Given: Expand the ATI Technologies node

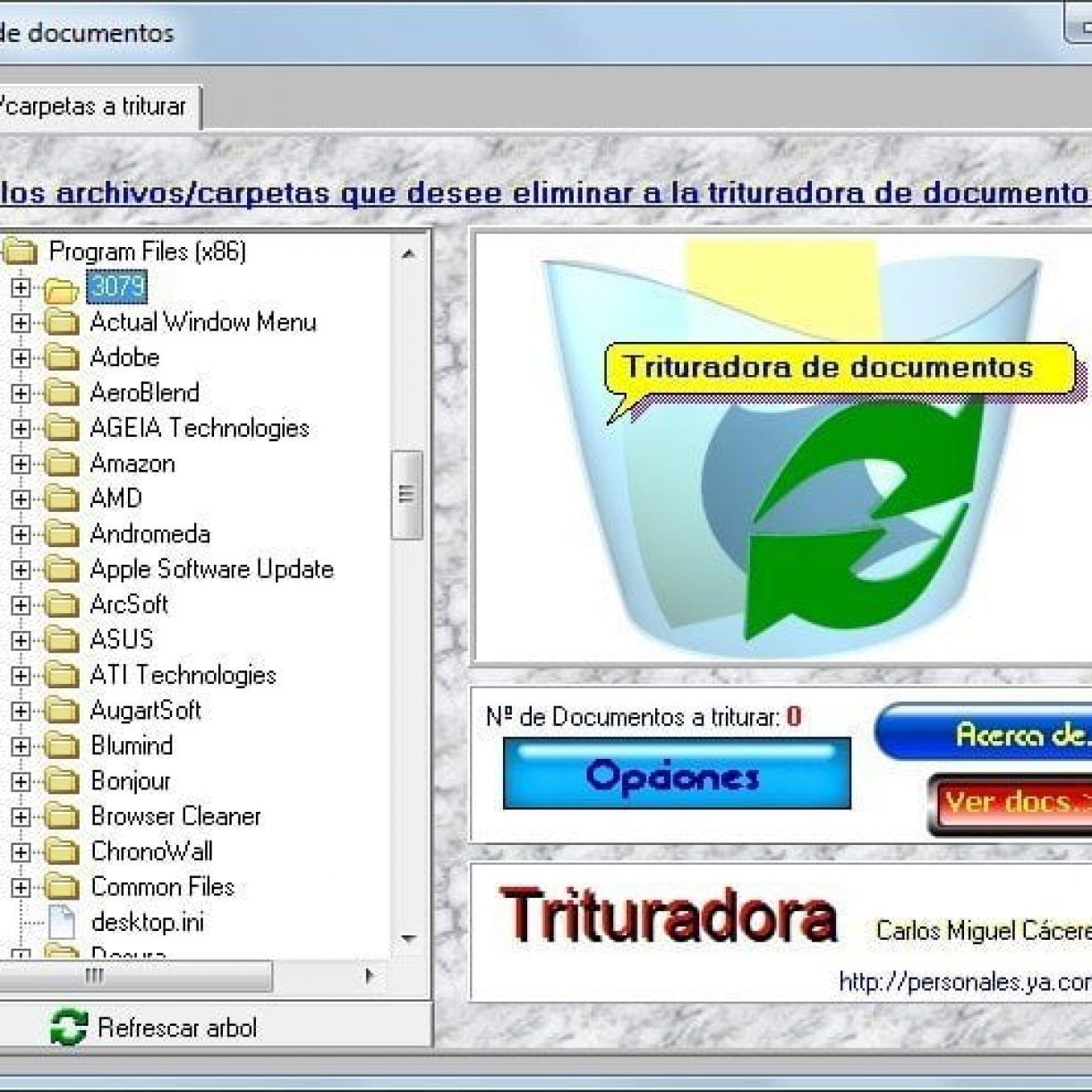Looking at the screenshot, I should [x=21, y=676].
